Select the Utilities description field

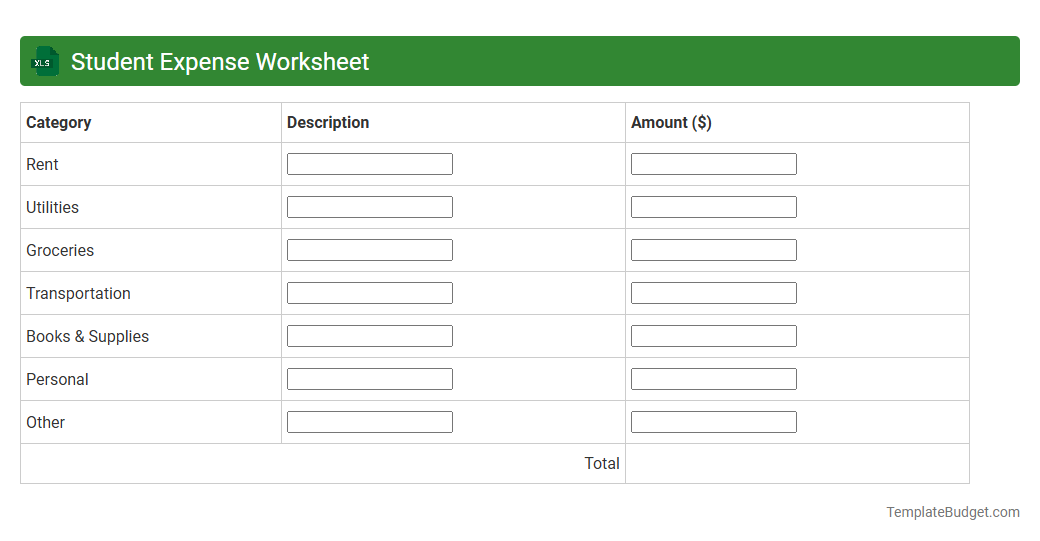tap(369, 207)
